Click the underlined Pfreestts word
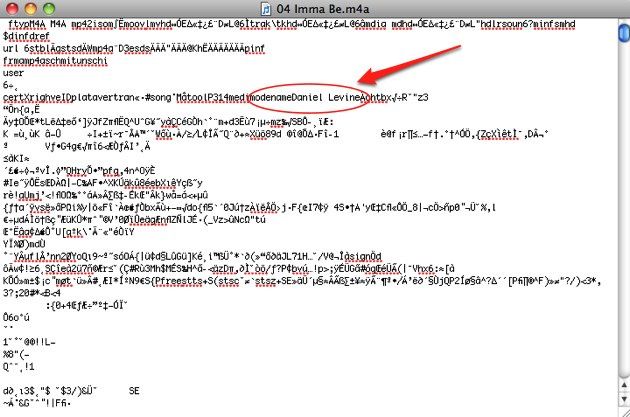 point(180,281)
